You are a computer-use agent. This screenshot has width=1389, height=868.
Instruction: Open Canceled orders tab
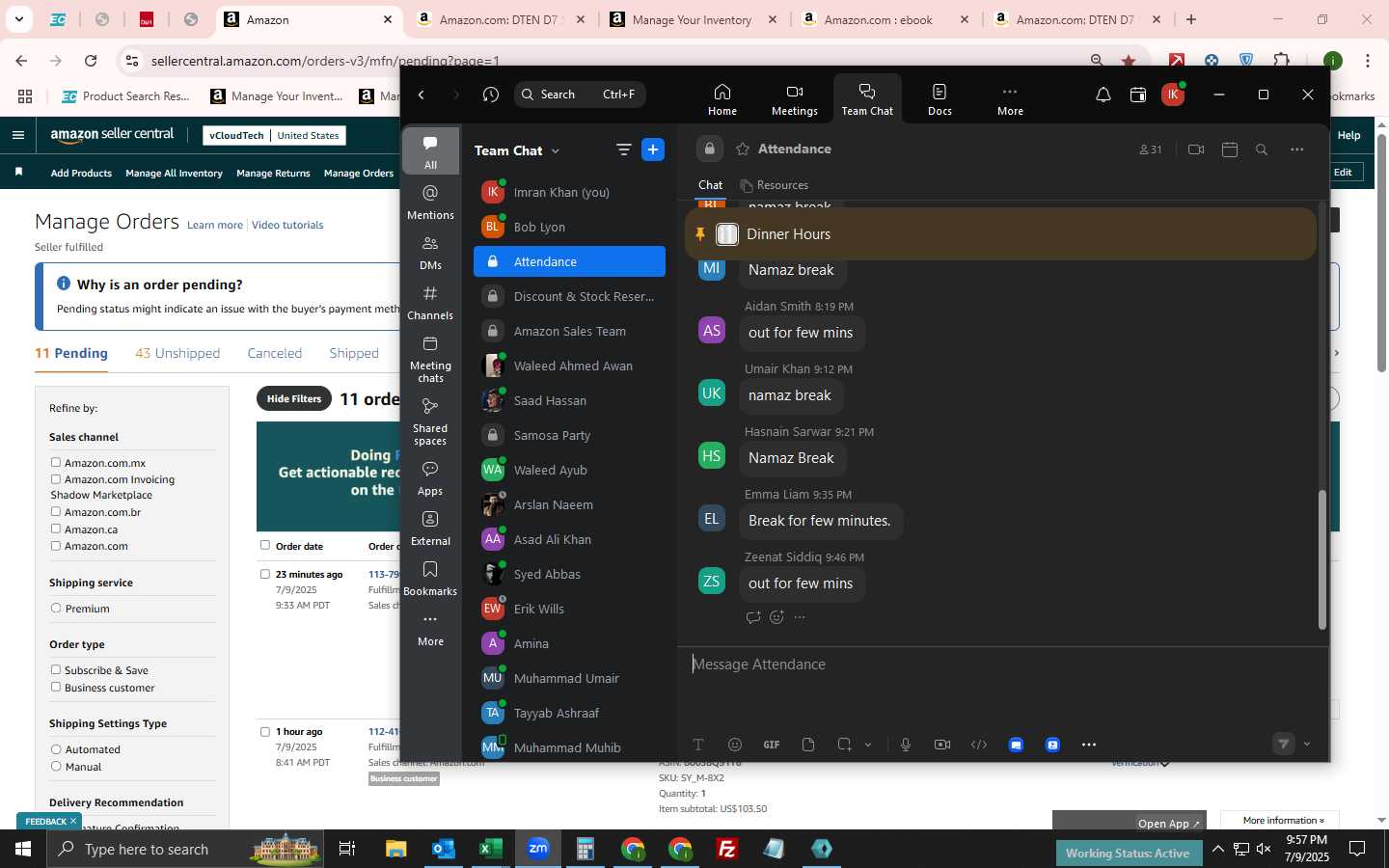(275, 353)
